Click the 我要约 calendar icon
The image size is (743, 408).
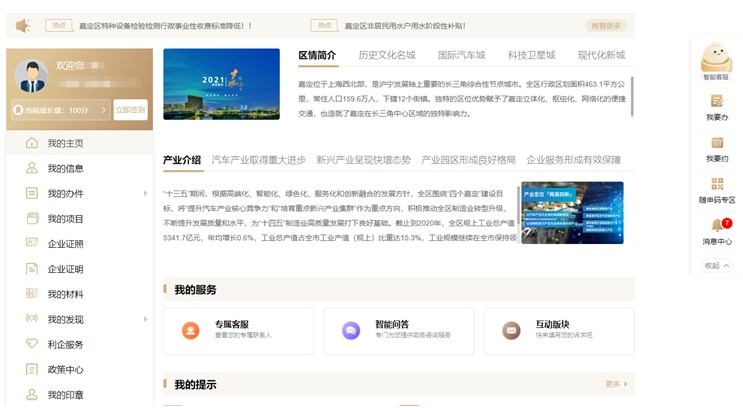[x=716, y=142]
